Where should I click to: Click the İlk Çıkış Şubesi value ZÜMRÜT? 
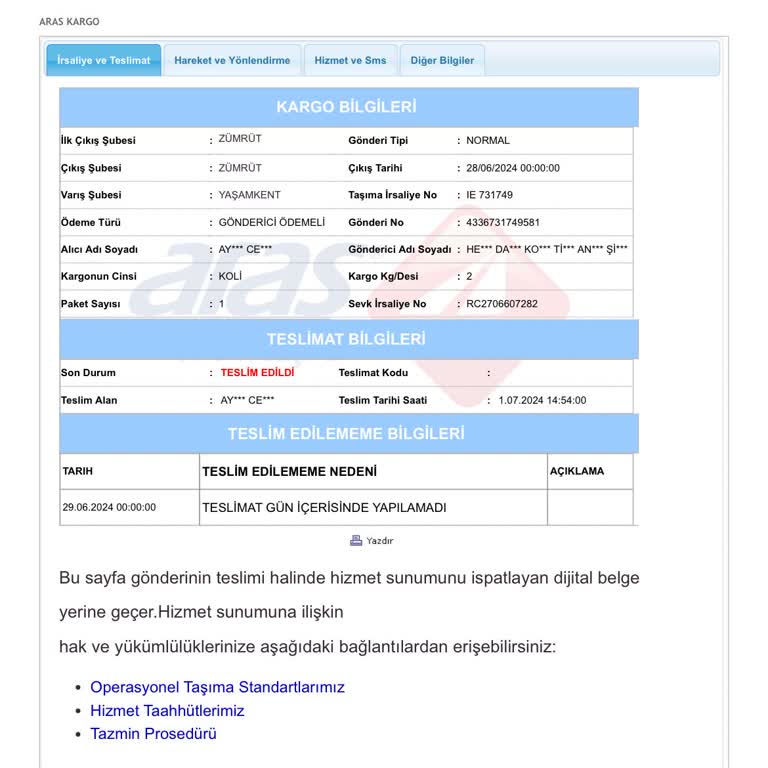click(x=240, y=139)
